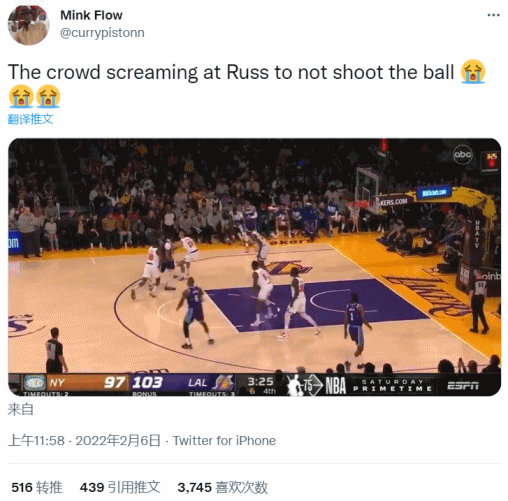This screenshot has width=508, height=501.
Task: Click the Knicks NY logo on scoreboard
Action: (x=35, y=383)
